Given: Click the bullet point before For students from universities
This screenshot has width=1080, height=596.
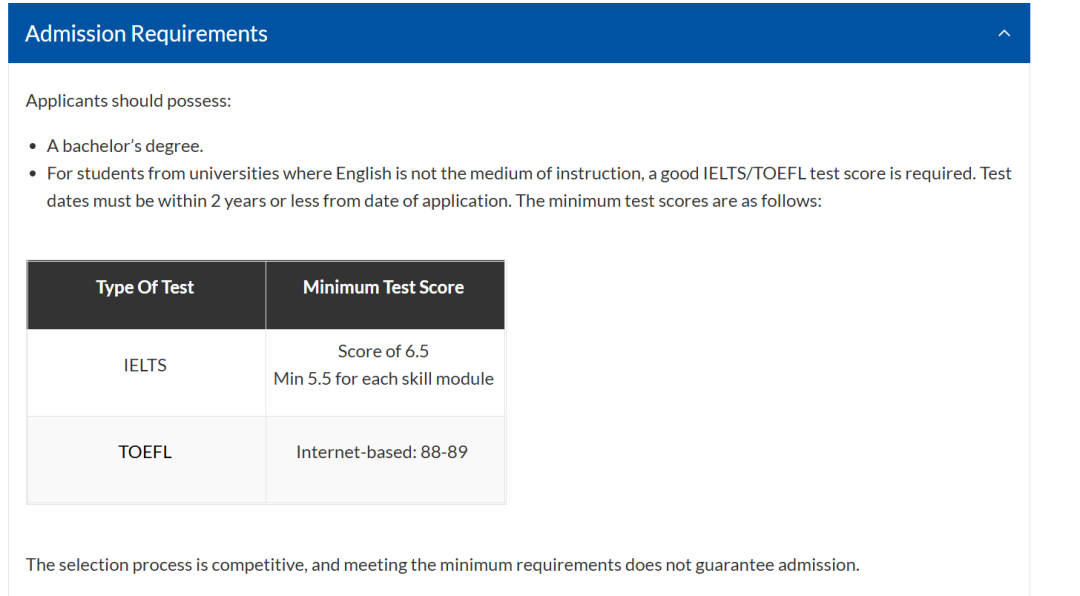Looking at the screenshot, I should pos(34,174).
